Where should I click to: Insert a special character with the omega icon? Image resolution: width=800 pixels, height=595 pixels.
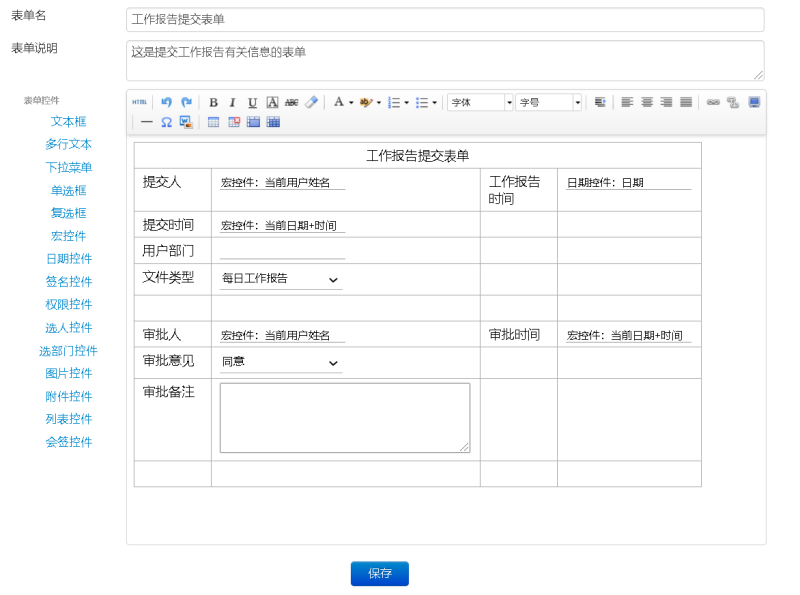(x=165, y=122)
